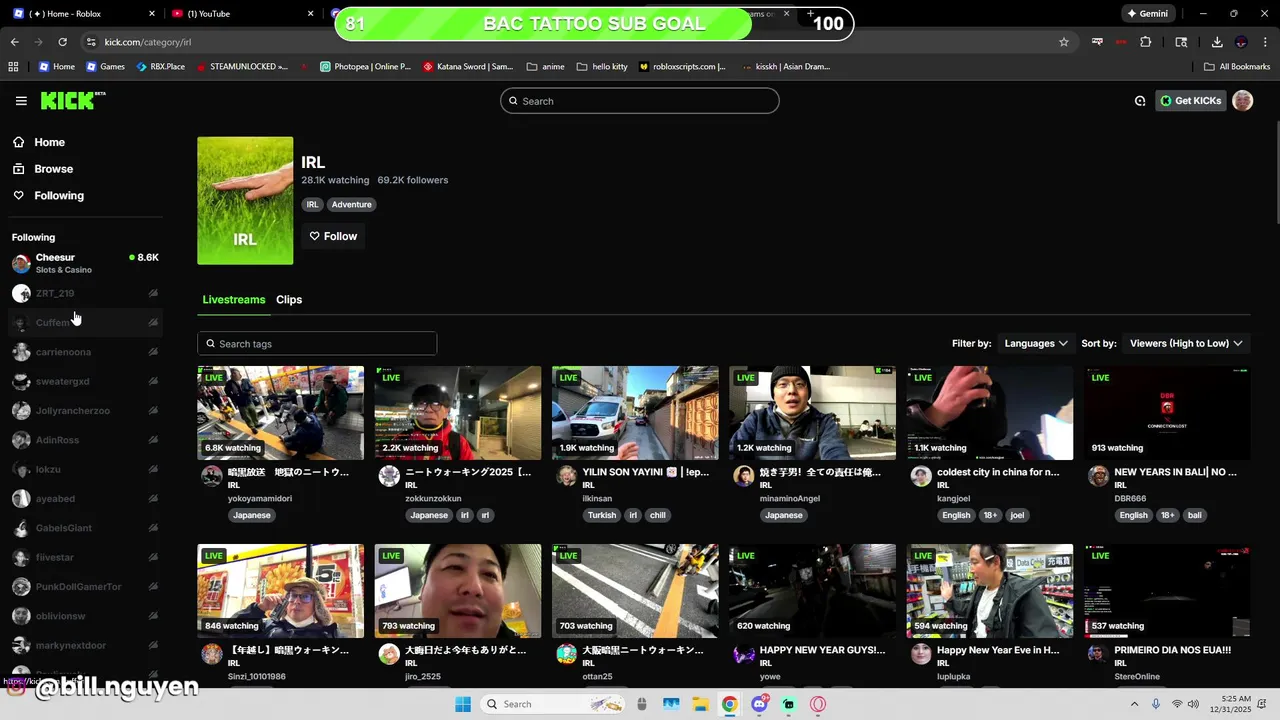Open the Gemini button in Chrome
Viewport: 1280px width, 720px height.
pyautogui.click(x=1147, y=14)
